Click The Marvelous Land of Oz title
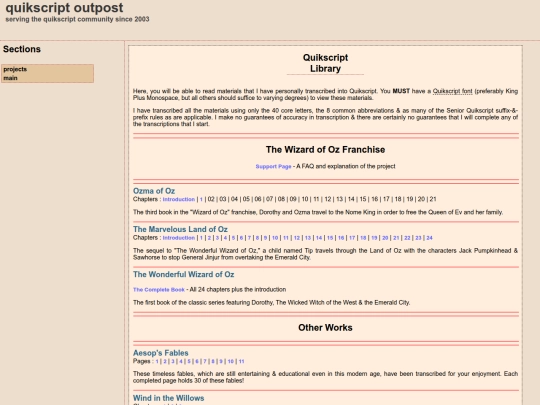This screenshot has width=540, height=405. click(x=180, y=229)
